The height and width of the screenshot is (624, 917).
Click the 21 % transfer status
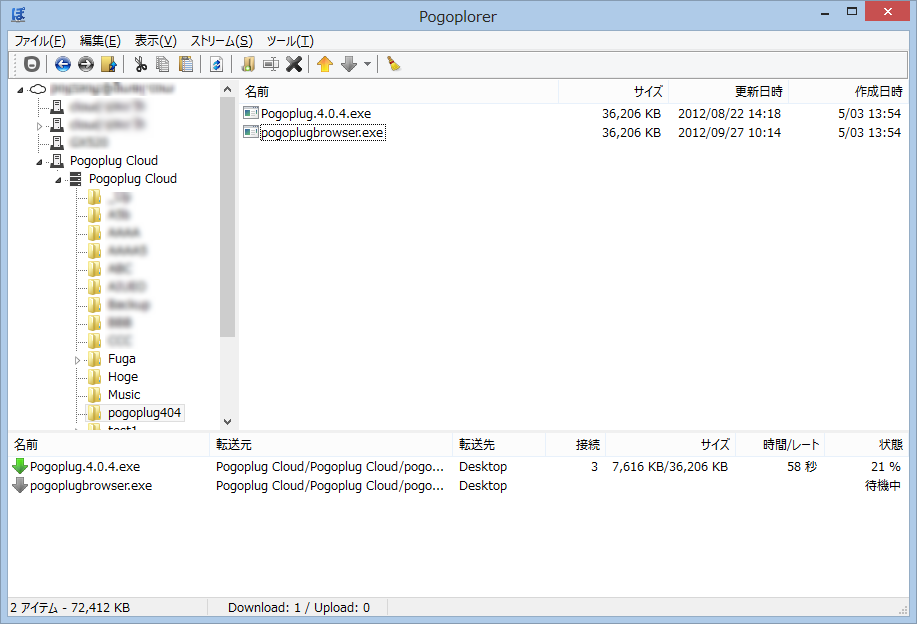tap(885, 467)
